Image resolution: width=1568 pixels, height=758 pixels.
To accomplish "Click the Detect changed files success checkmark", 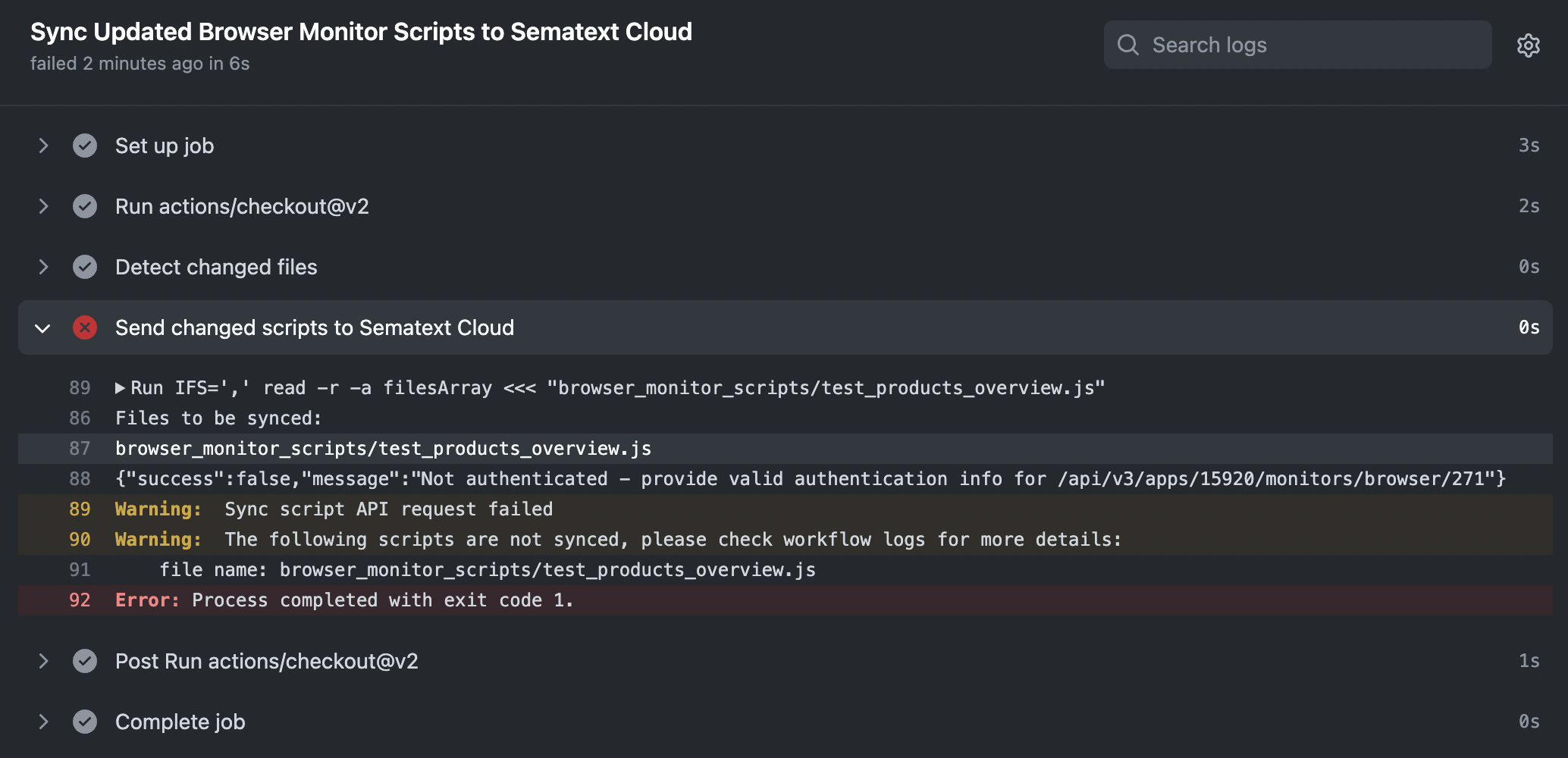I will pos(85,267).
